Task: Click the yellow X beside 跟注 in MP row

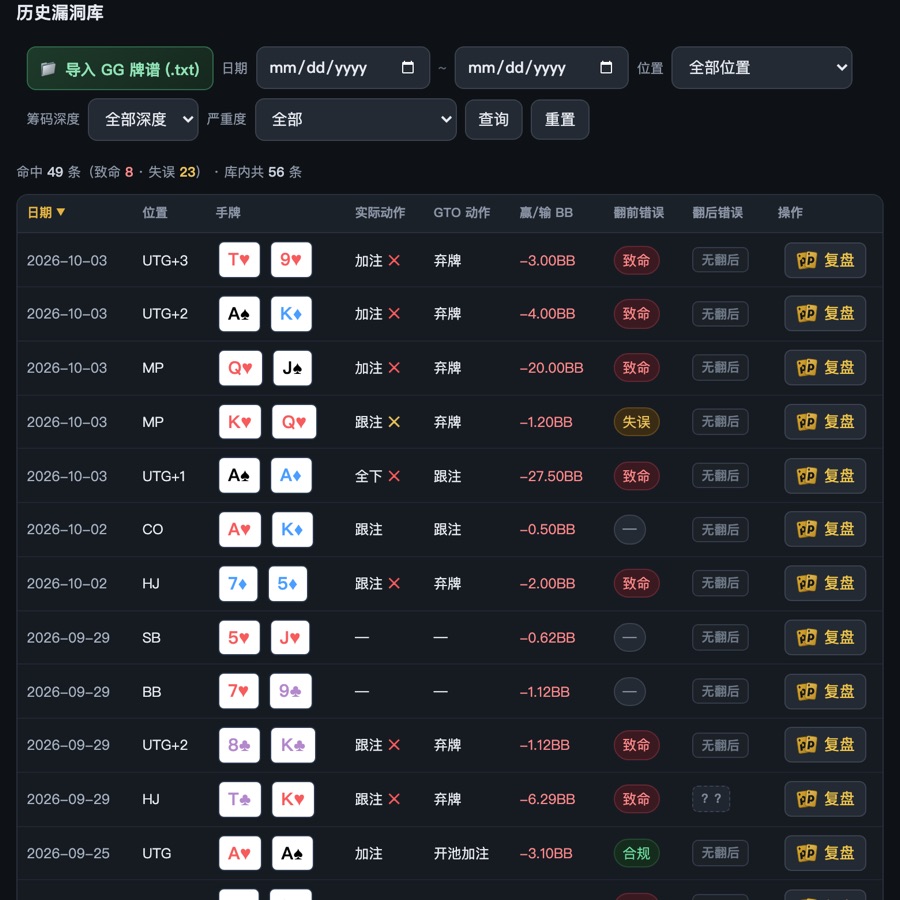Action: point(394,422)
